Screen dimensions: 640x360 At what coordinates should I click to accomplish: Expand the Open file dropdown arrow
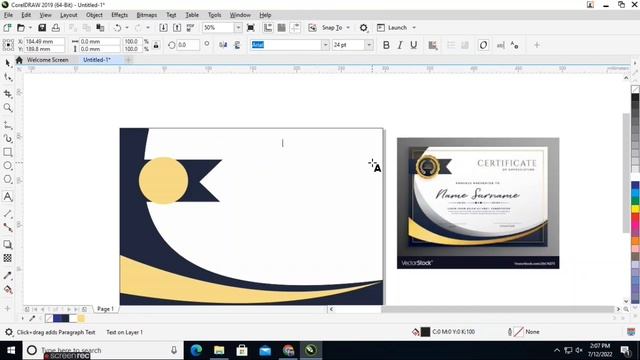pos(30,28)
